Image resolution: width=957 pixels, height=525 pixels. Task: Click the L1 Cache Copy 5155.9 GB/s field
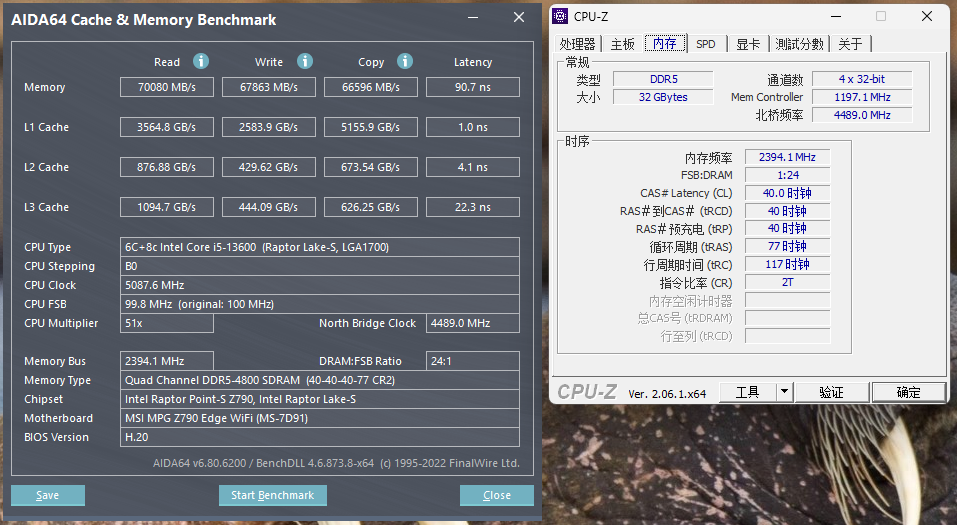pos(370,127)
